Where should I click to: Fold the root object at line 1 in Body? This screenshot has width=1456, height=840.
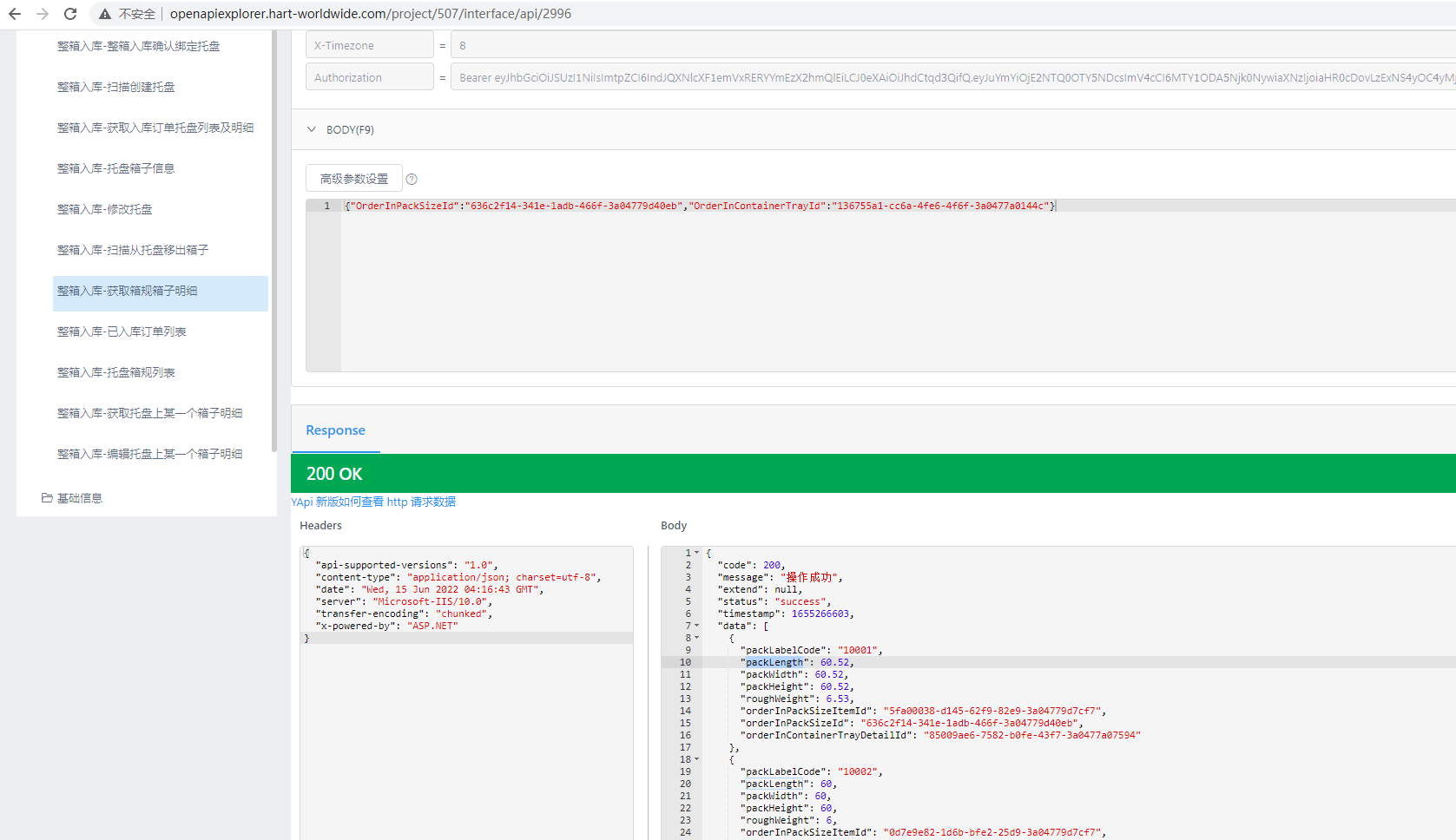click(696, 553)
